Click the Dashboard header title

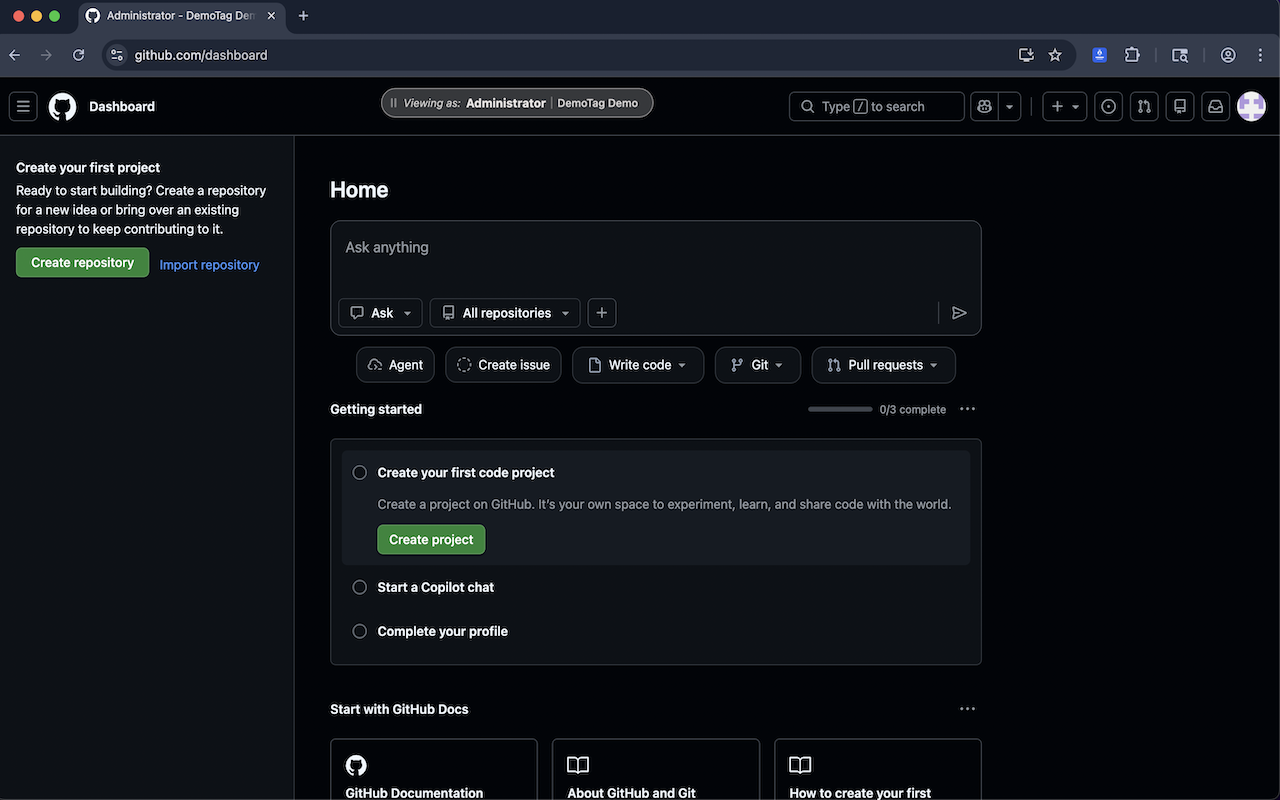pyautogui.click(x=122, y=106)
